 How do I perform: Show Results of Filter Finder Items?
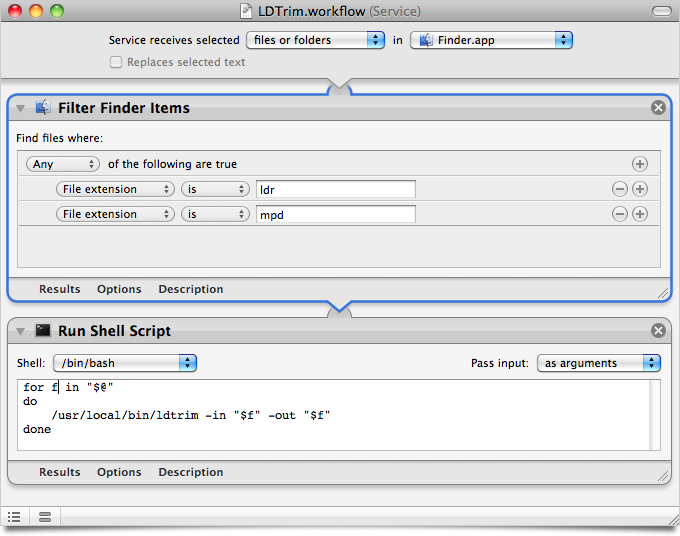coord(60,289)
